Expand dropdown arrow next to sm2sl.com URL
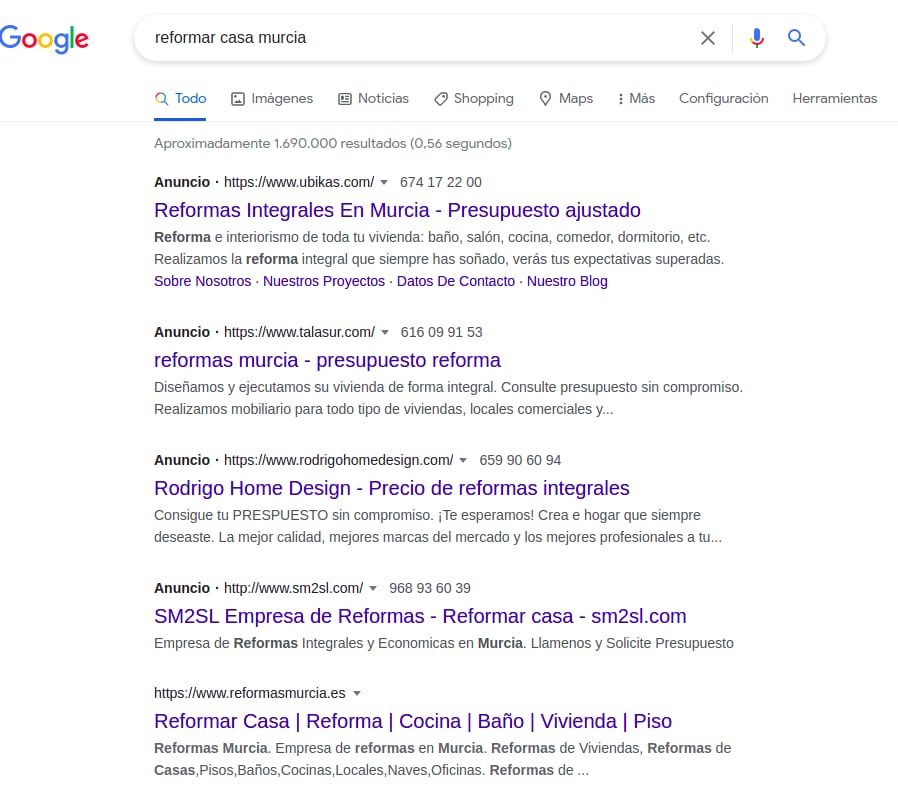The height and width of the screenshot is (794, 898). [373, 589]
